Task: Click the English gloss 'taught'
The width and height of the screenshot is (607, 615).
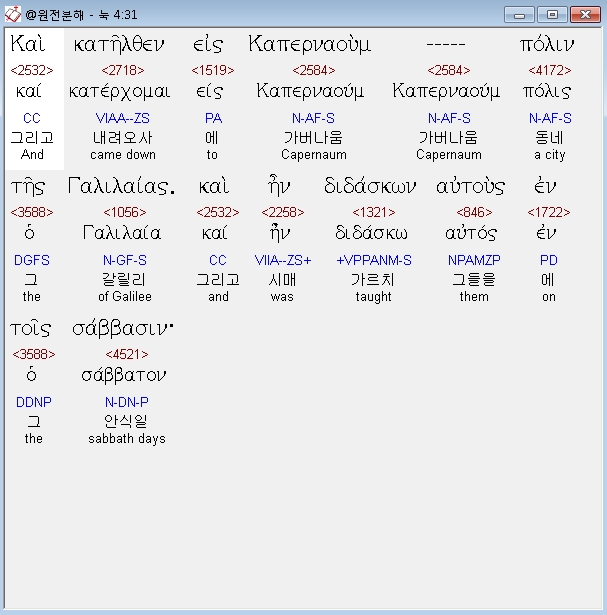Action: [x=373, y=297]
